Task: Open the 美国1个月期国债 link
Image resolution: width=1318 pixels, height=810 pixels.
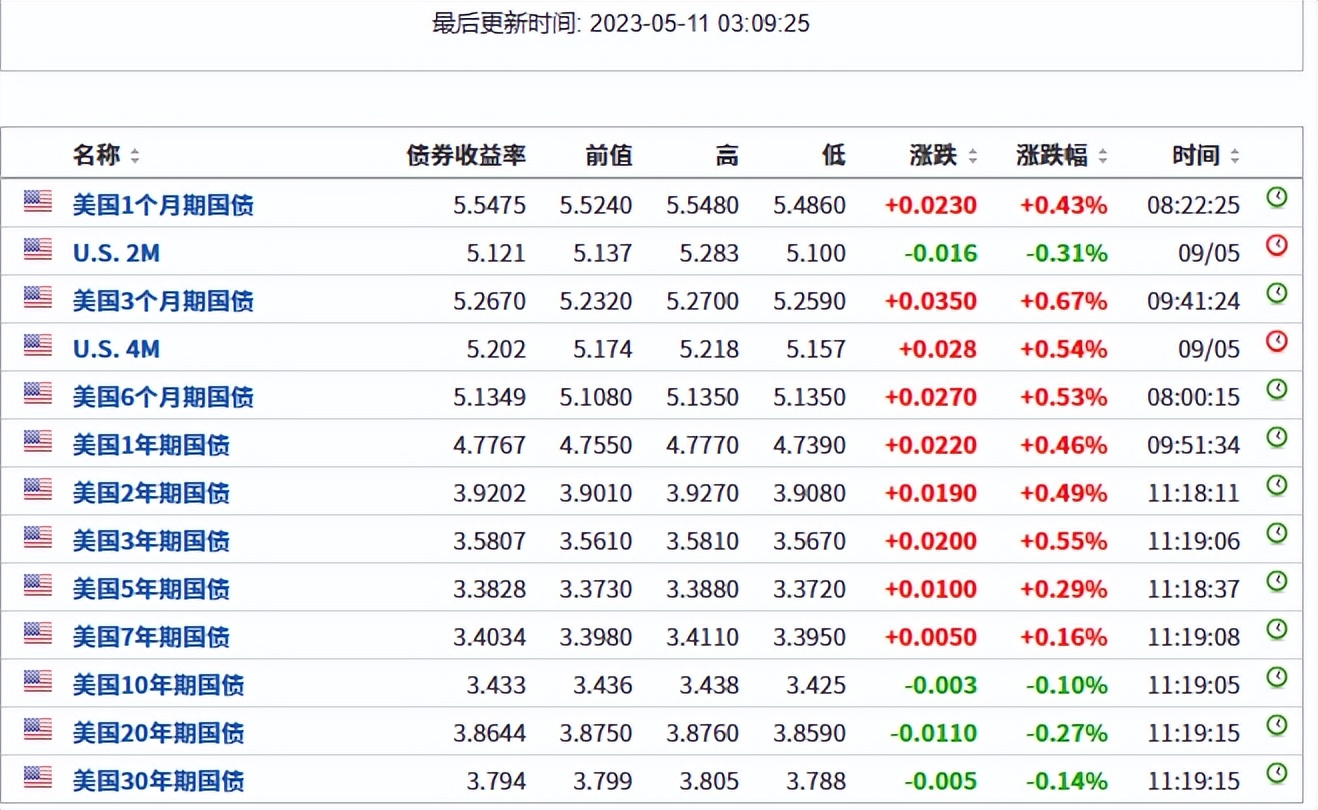Action: coord(163,204)
